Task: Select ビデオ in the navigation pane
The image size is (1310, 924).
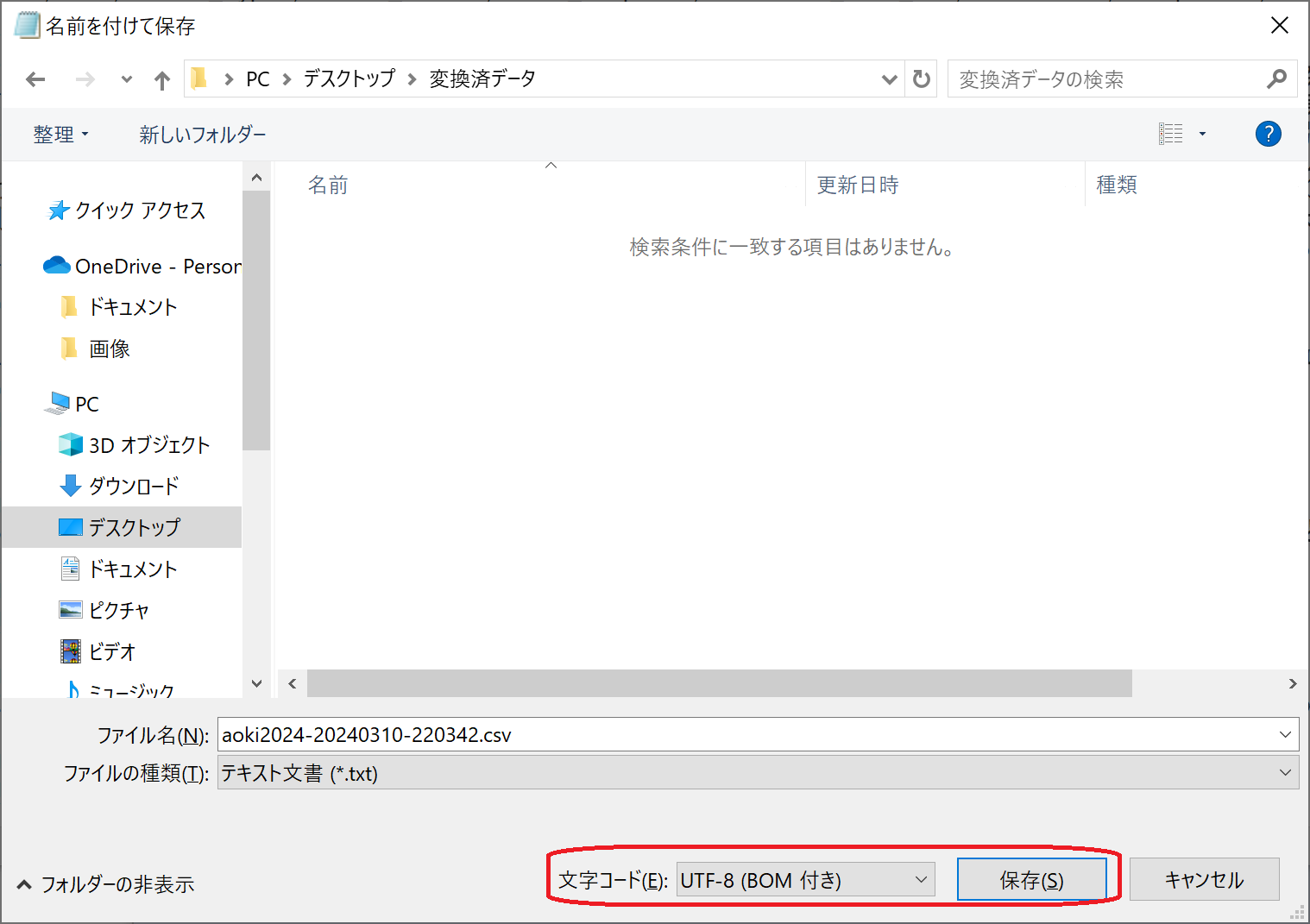Action: pyautogui.click(x=113, y=651)
